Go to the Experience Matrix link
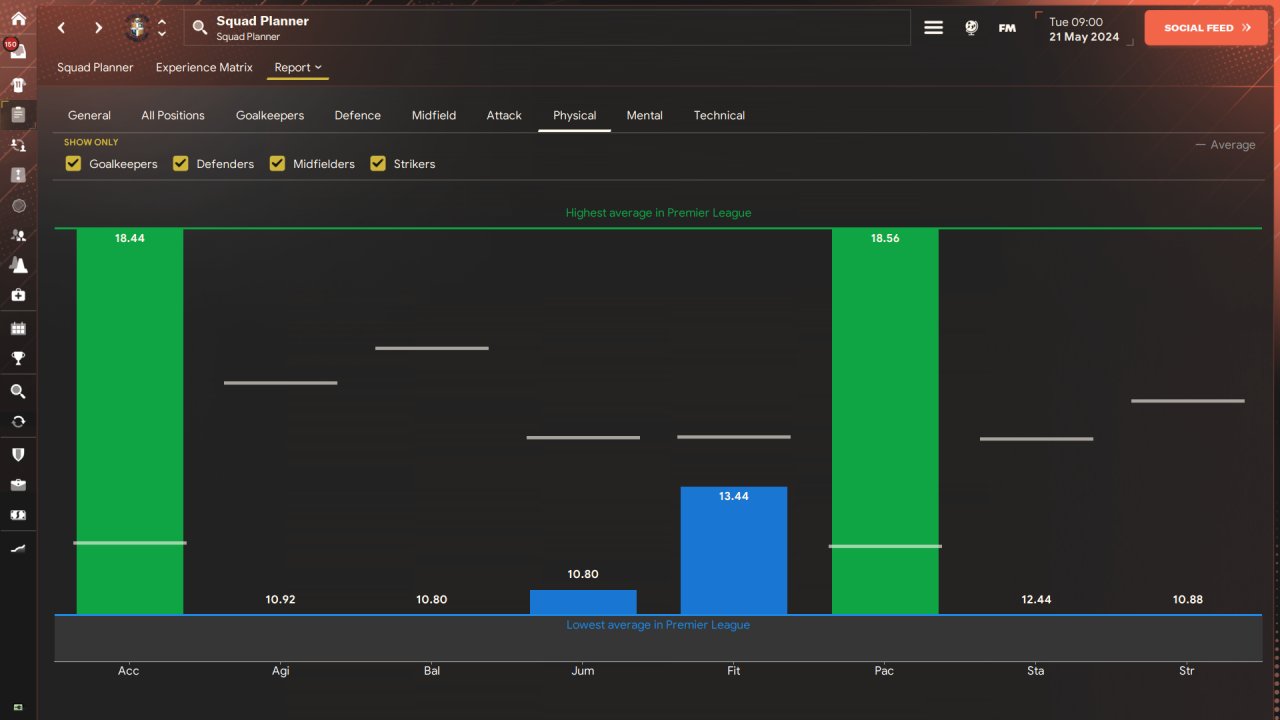Viewport: 1280px width, 720px height. click(x=204, y=67)
